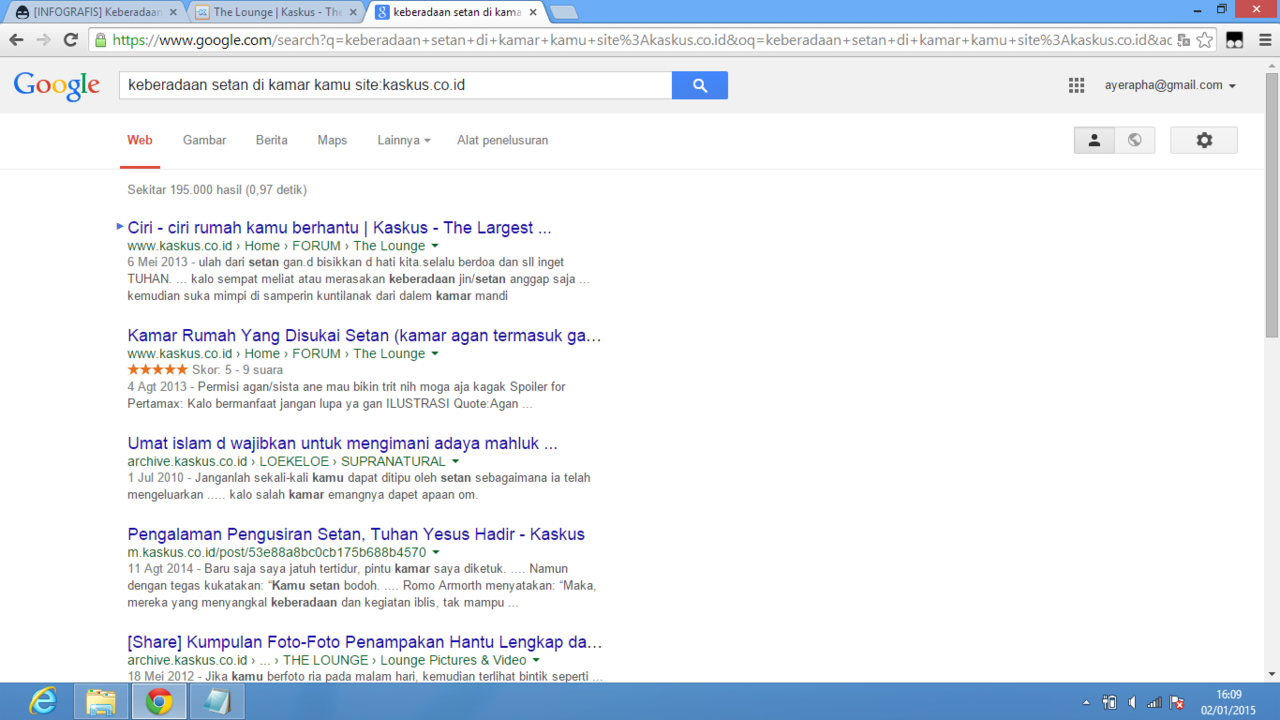The image size is (1280, 720).
Task: Open the notebook app on the taskbar
Action: tap(216, 702)
